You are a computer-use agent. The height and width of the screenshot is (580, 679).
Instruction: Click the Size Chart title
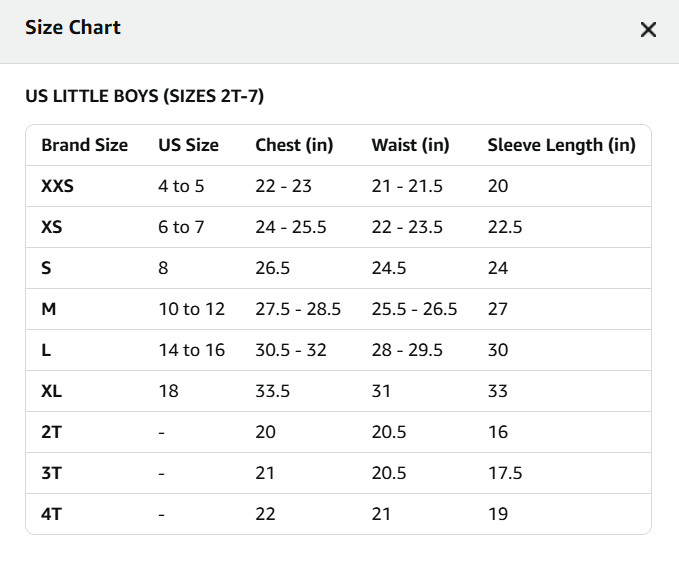[x=72, y=28]
